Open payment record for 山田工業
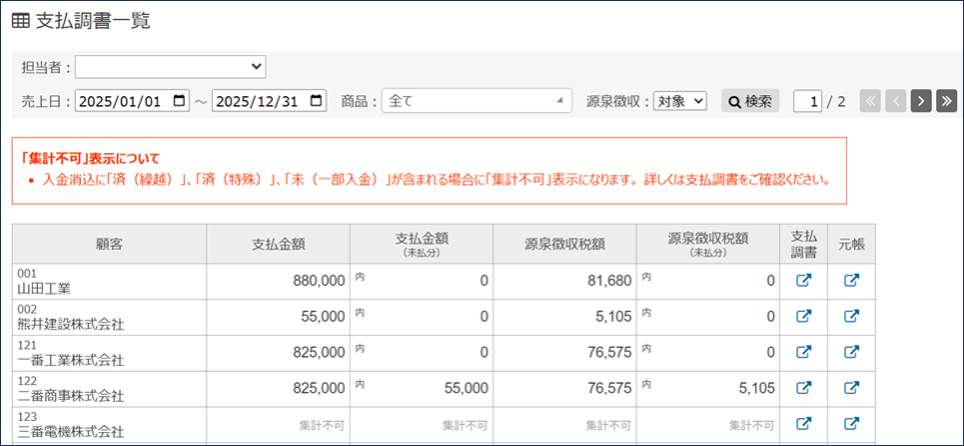Viewport: 964px width, 446px height. click(803, 281)
